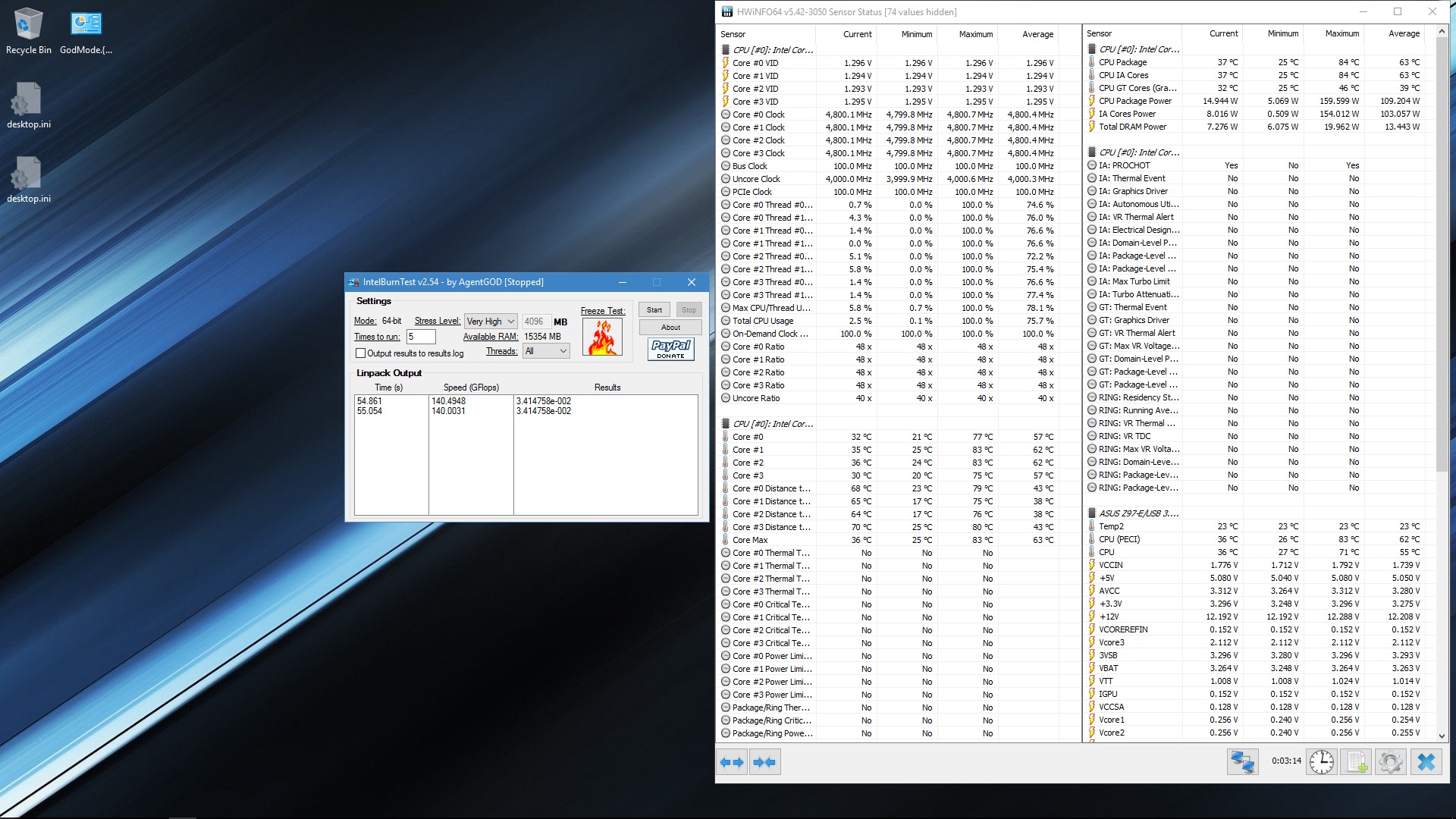The width and height of the screenshot is (1456, 819).
Task: Click the Start button in IntelBurnTest
Action: 654,309
